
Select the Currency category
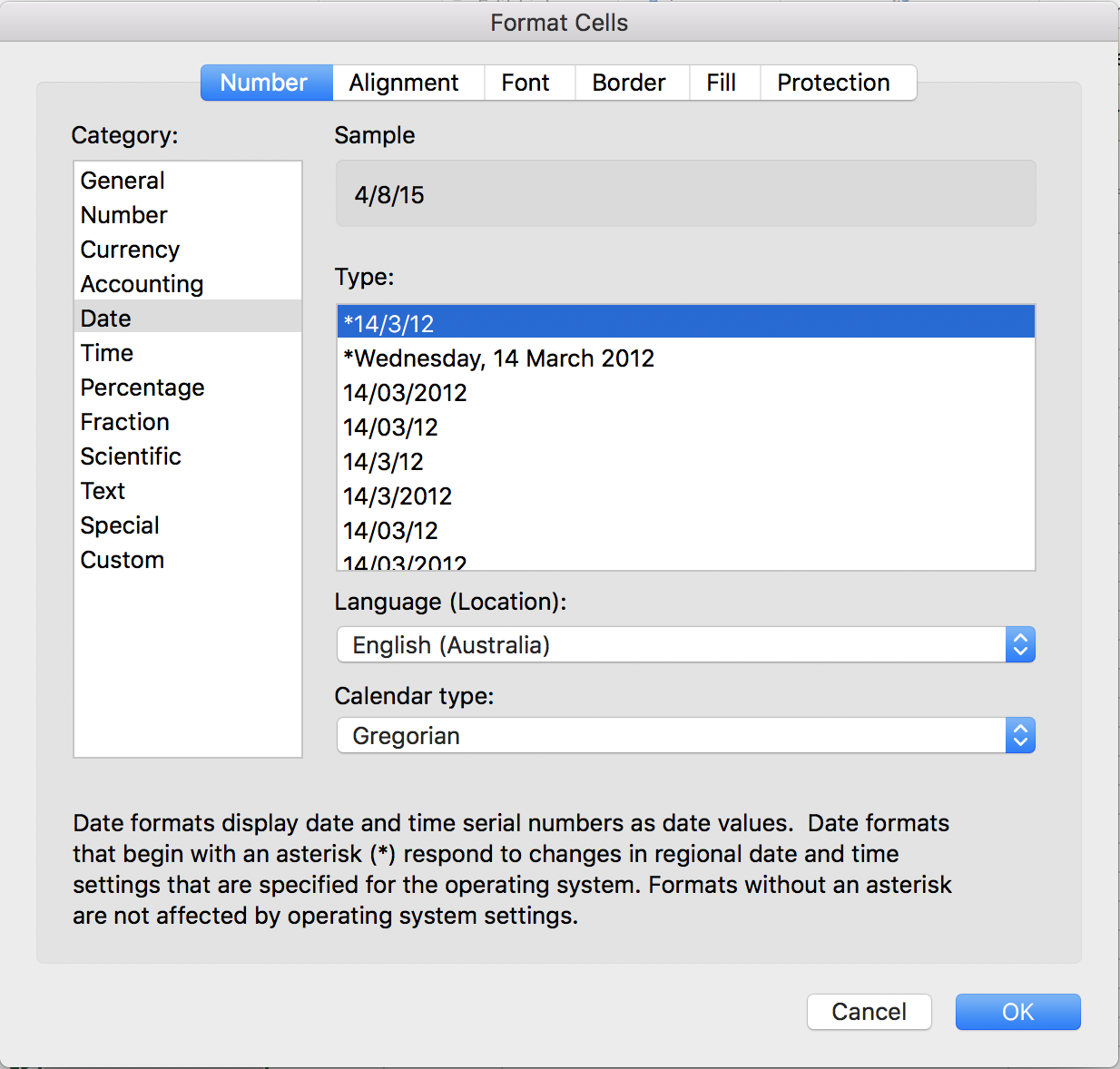(x=130, y=250)
